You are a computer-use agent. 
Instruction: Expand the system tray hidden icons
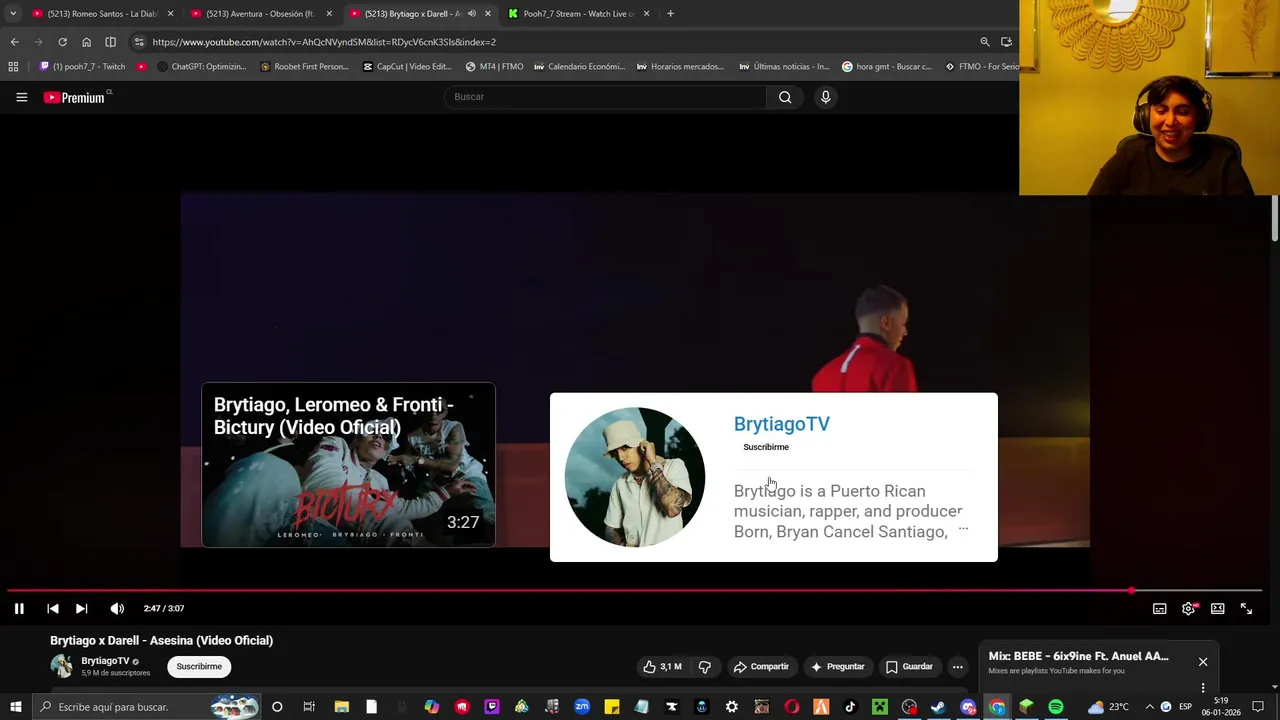[x=1149, y=707]
